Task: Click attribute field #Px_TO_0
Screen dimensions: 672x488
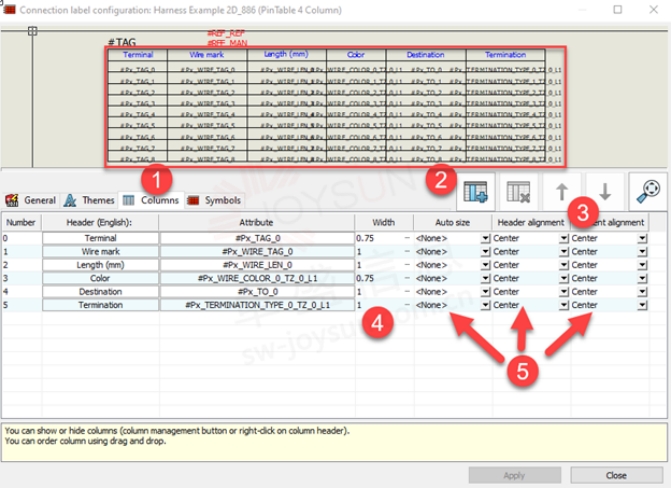Action: click(x=257, y=292)
